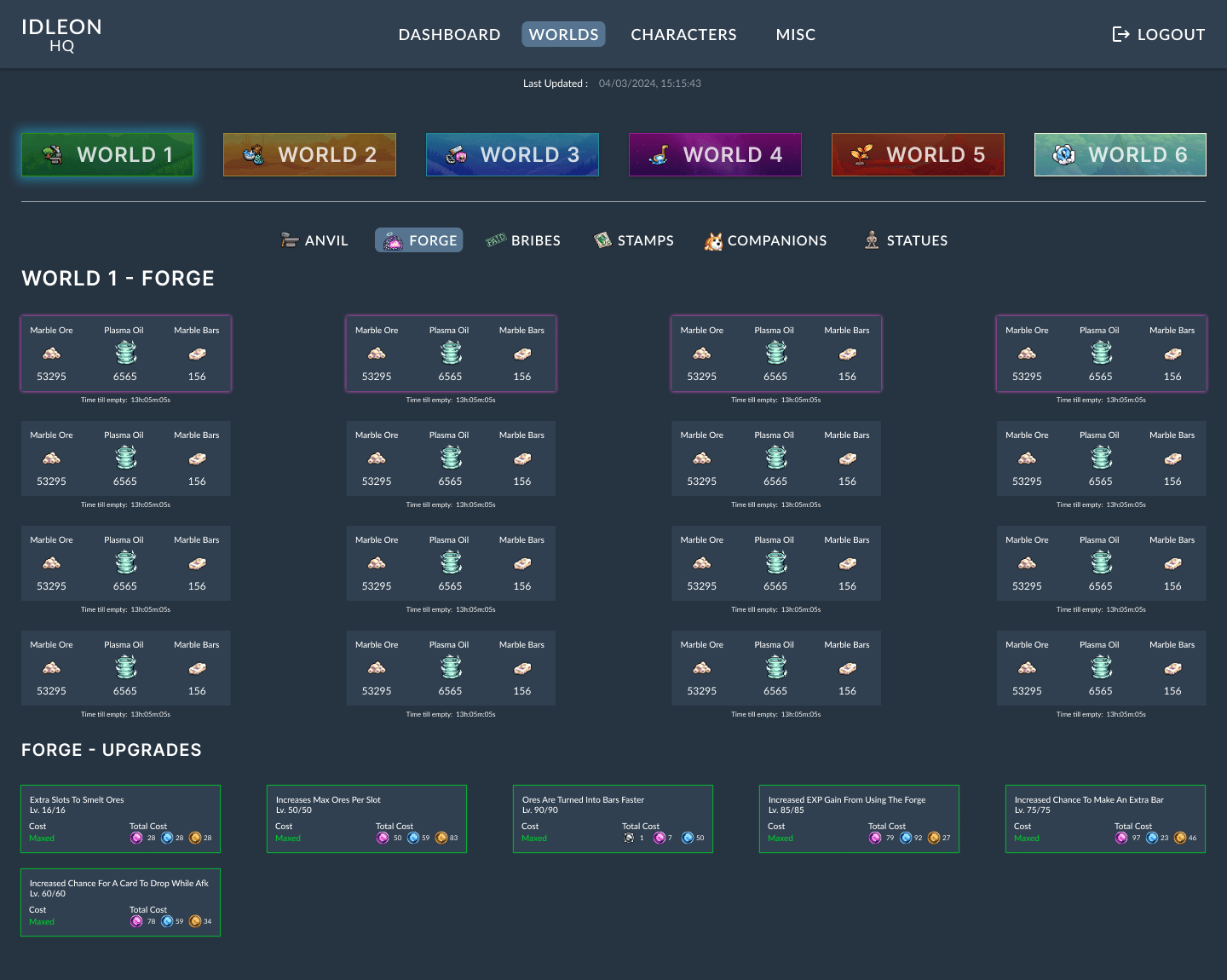Screen dimensions: 1227x980
Task: Click the Lv. 50/50 level text
Action: point(294,810)
